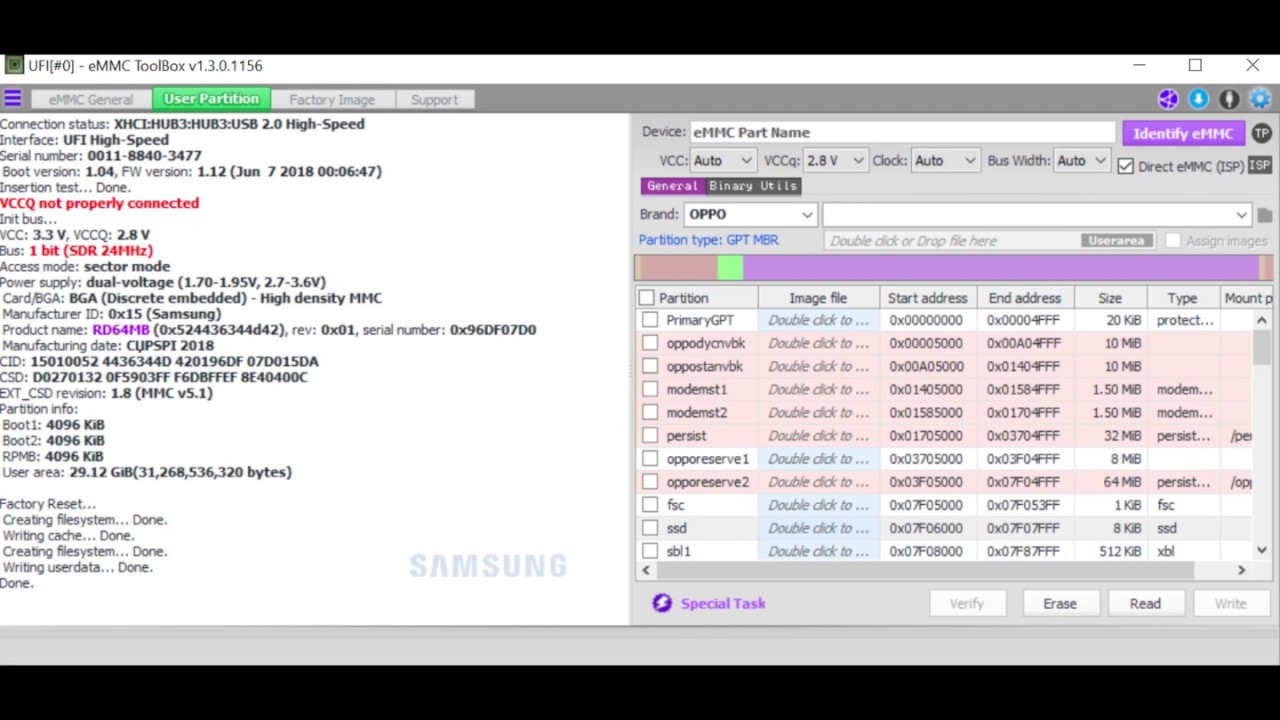Open the Brand OPPO dropdown
1280x720 pixels.
(x=750, y=214)
